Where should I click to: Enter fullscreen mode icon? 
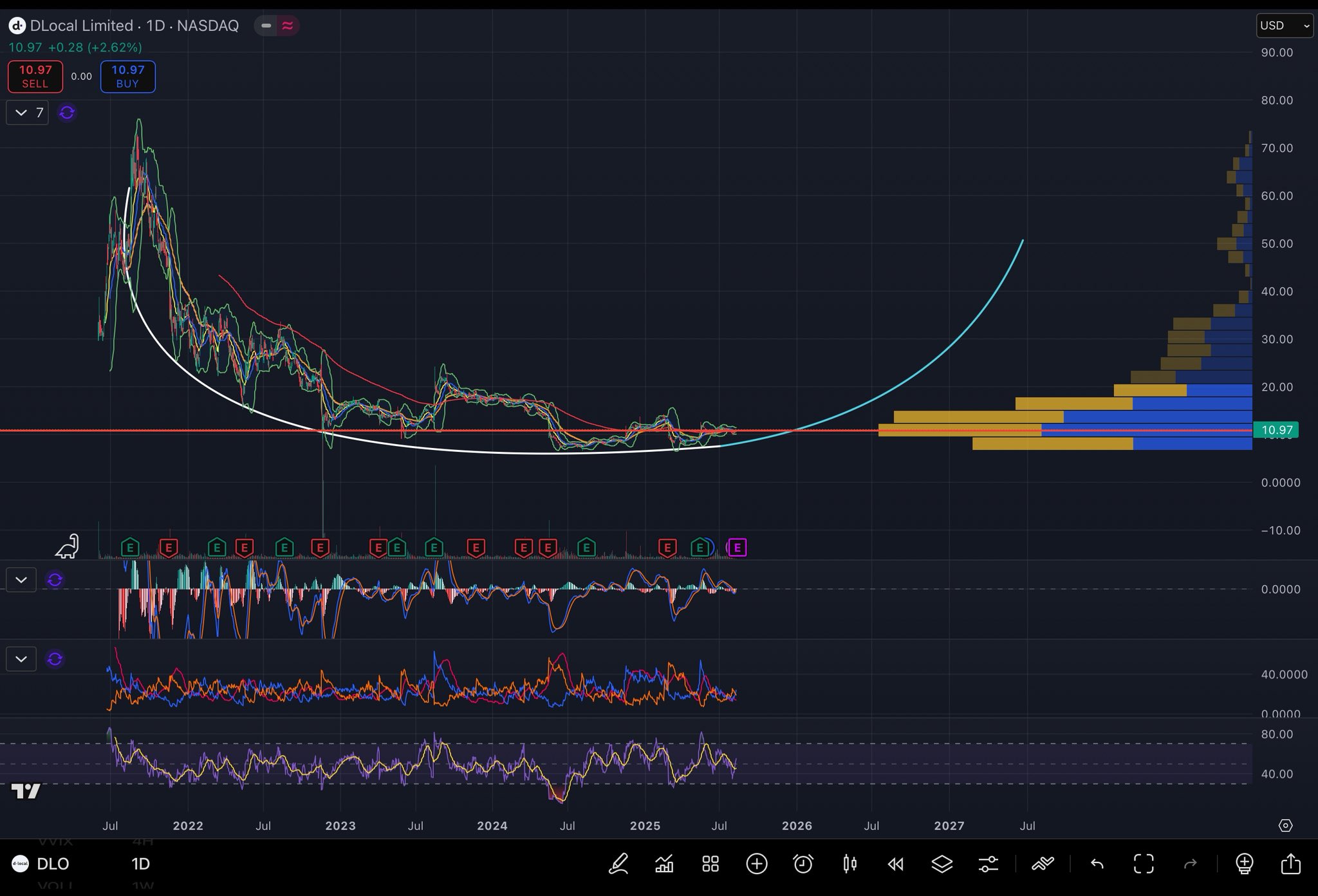(1144, 864)
